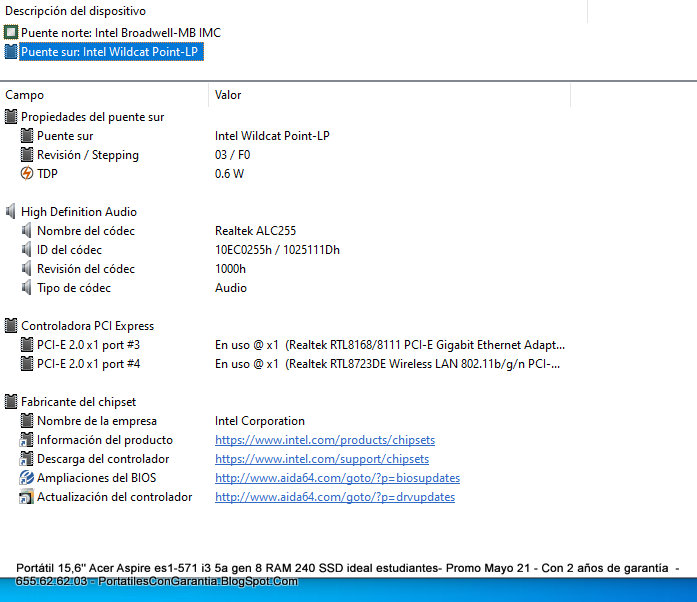Select the Tipo de códec label
Screen dimensions: 697x602
click(x=74, y=288)
